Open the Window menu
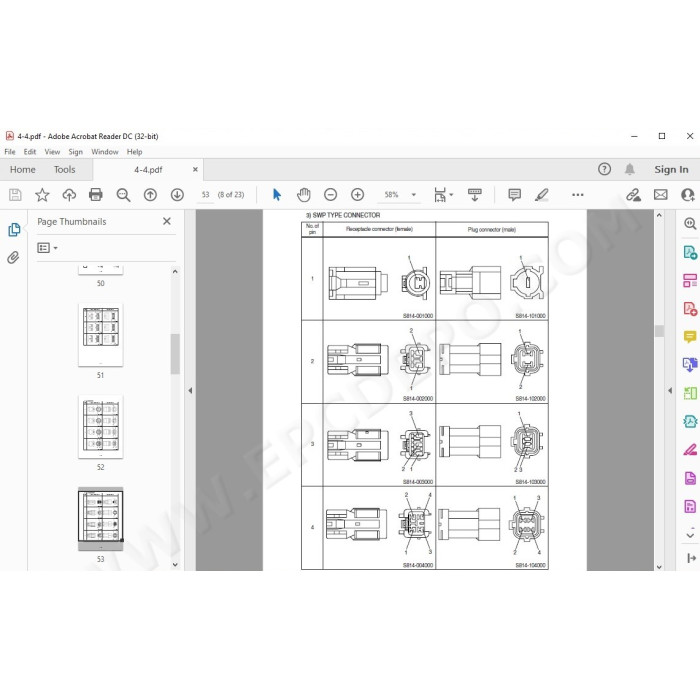Screen dimensions: 700x700 [x=105, y=152]
